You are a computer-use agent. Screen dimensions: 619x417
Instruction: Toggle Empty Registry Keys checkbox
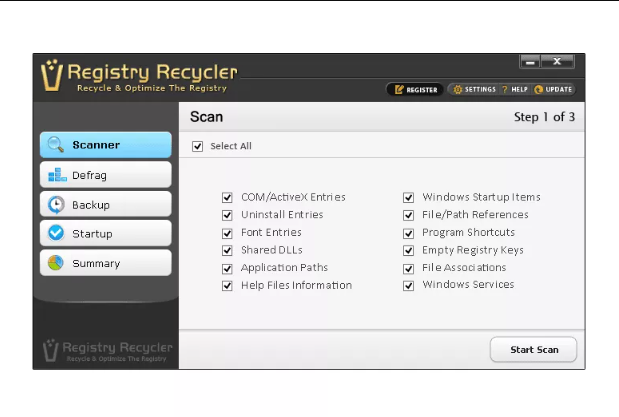tap(409, 250)
